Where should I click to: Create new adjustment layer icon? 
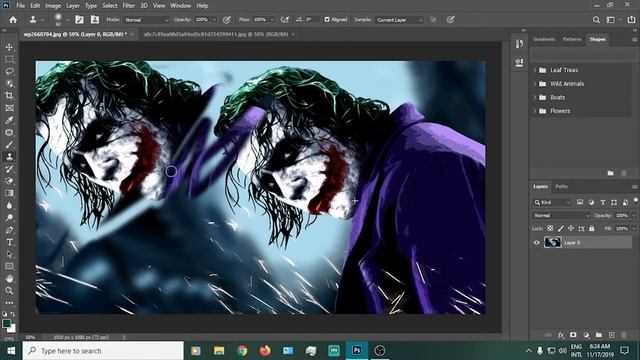click(586, 335)
